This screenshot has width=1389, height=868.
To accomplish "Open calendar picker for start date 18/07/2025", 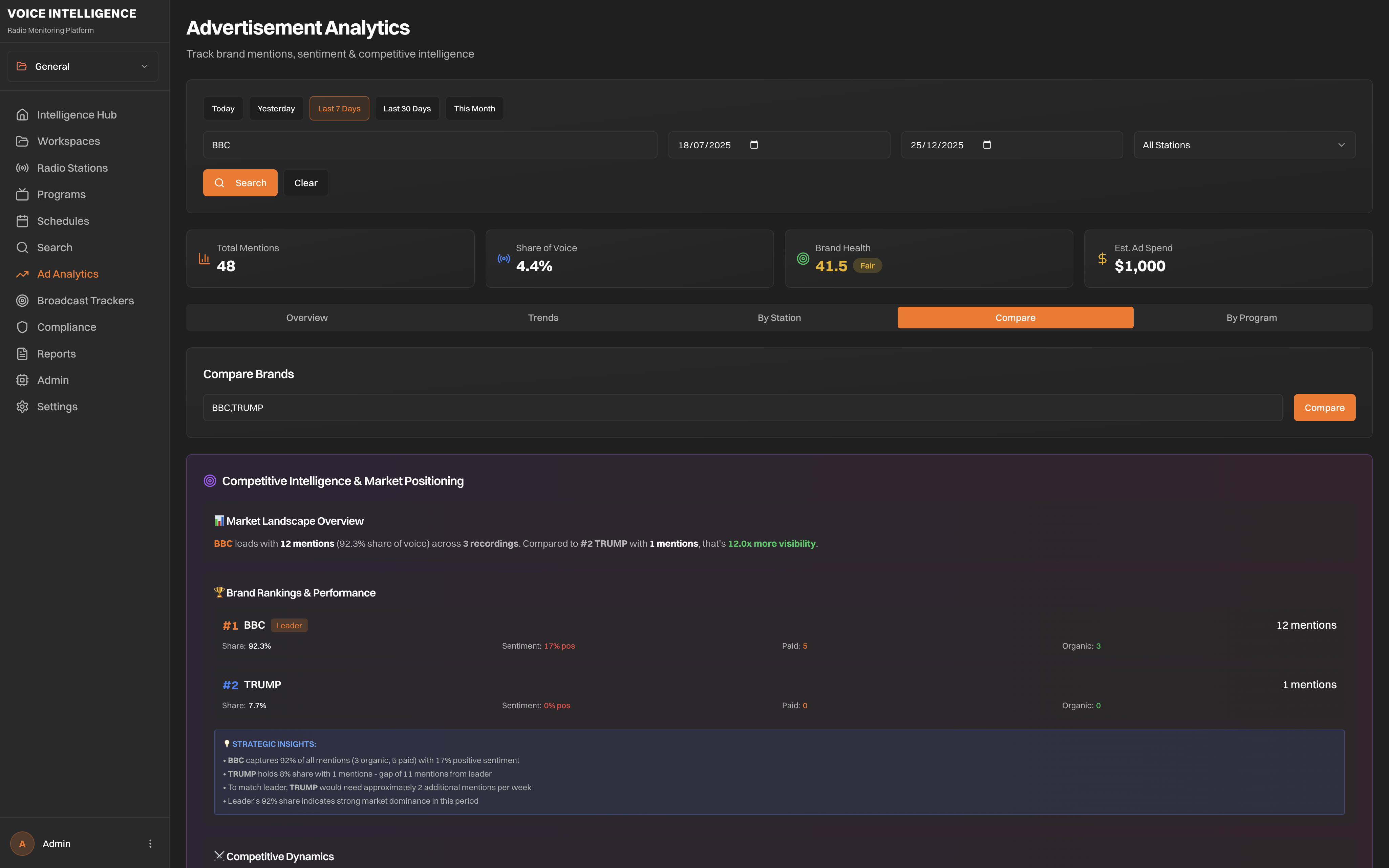I will pos(754,145).
